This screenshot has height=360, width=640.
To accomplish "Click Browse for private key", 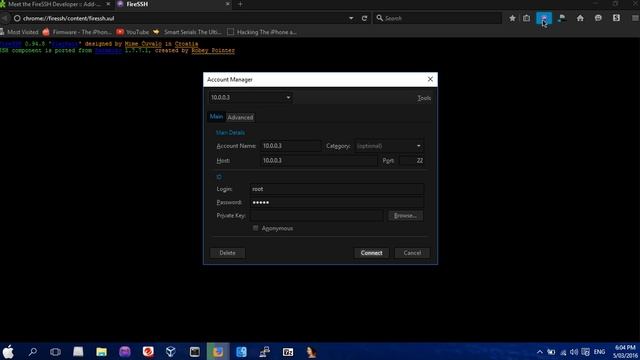I will tap(405, 216).
